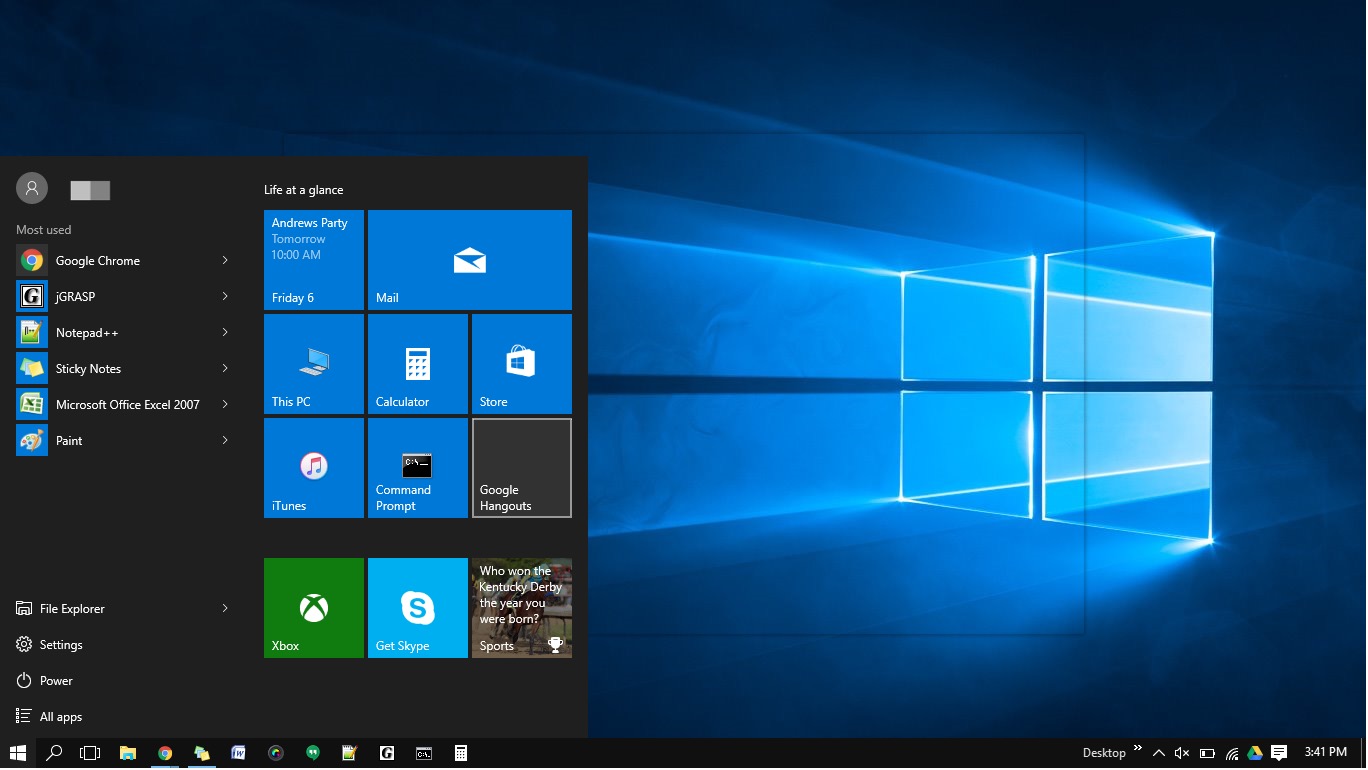Open the Command Prompt tile
This screenshot has height=770, width=1368.
[x=417, y=468]
